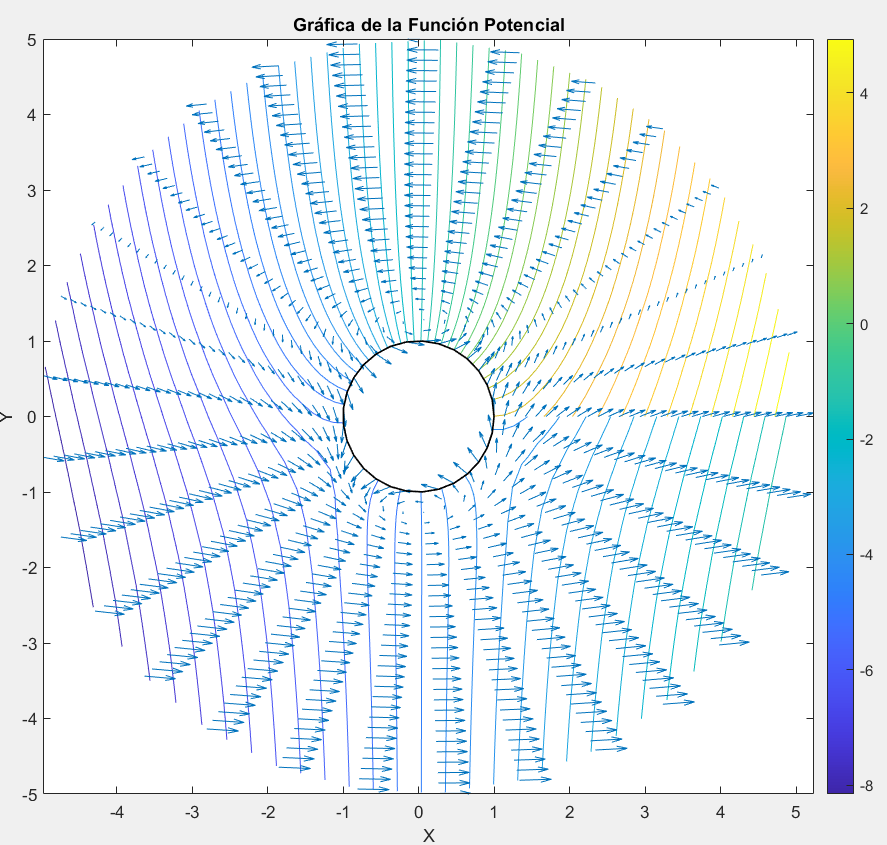Select the colorbar tick label "-8"
The image size is (887, 845).
click(868, 785)
